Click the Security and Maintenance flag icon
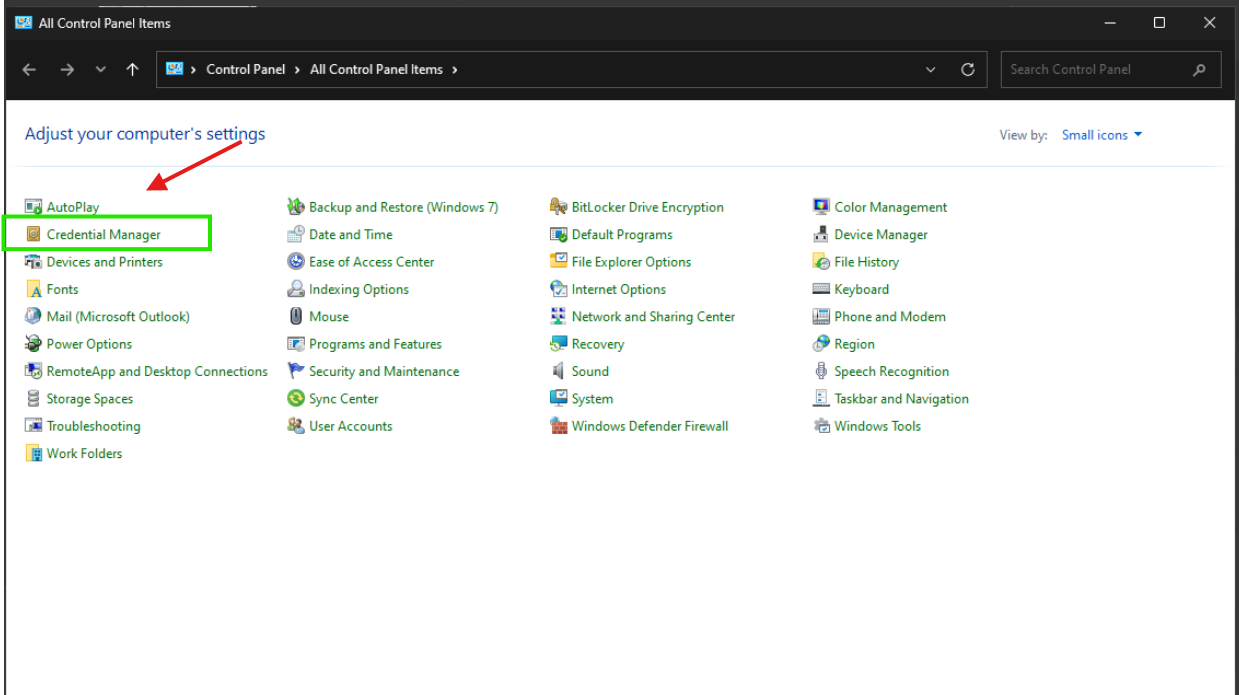This screenshot has height=695, width=1239. click(296, 371)
